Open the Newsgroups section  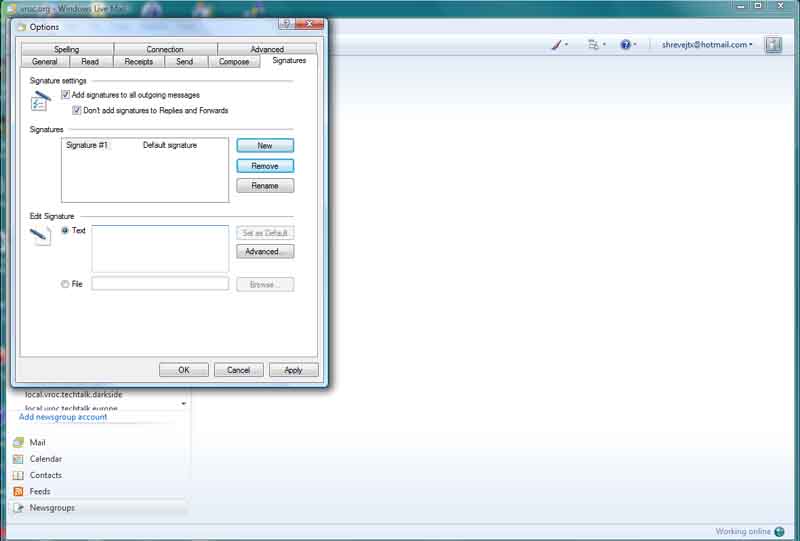[97, 508]
